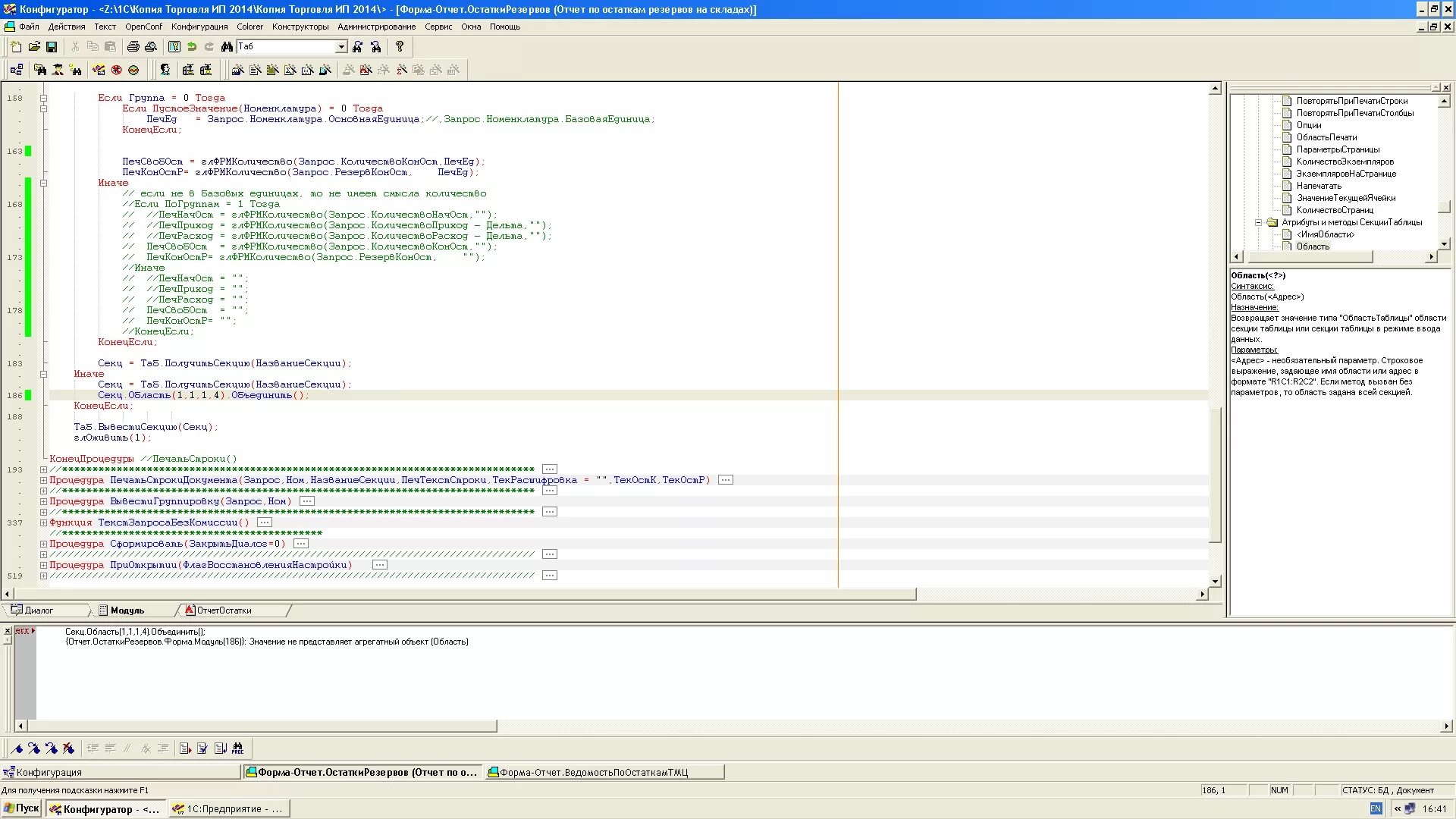This screenshot has width=1456, height=819.
Task: Click the question mark Help icon
Action: 400,47
